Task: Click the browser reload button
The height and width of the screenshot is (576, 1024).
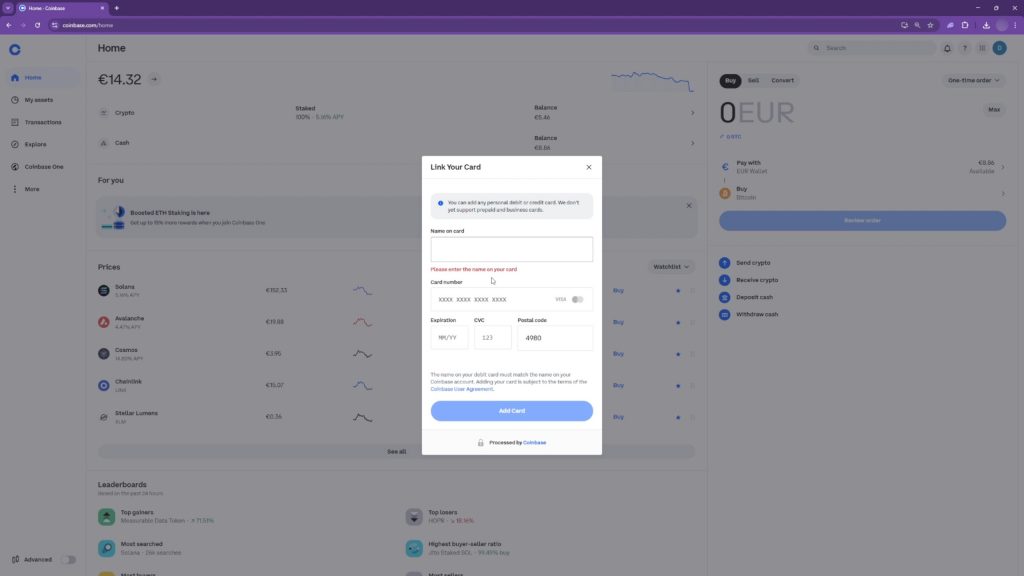Action: tap(37, 25)
